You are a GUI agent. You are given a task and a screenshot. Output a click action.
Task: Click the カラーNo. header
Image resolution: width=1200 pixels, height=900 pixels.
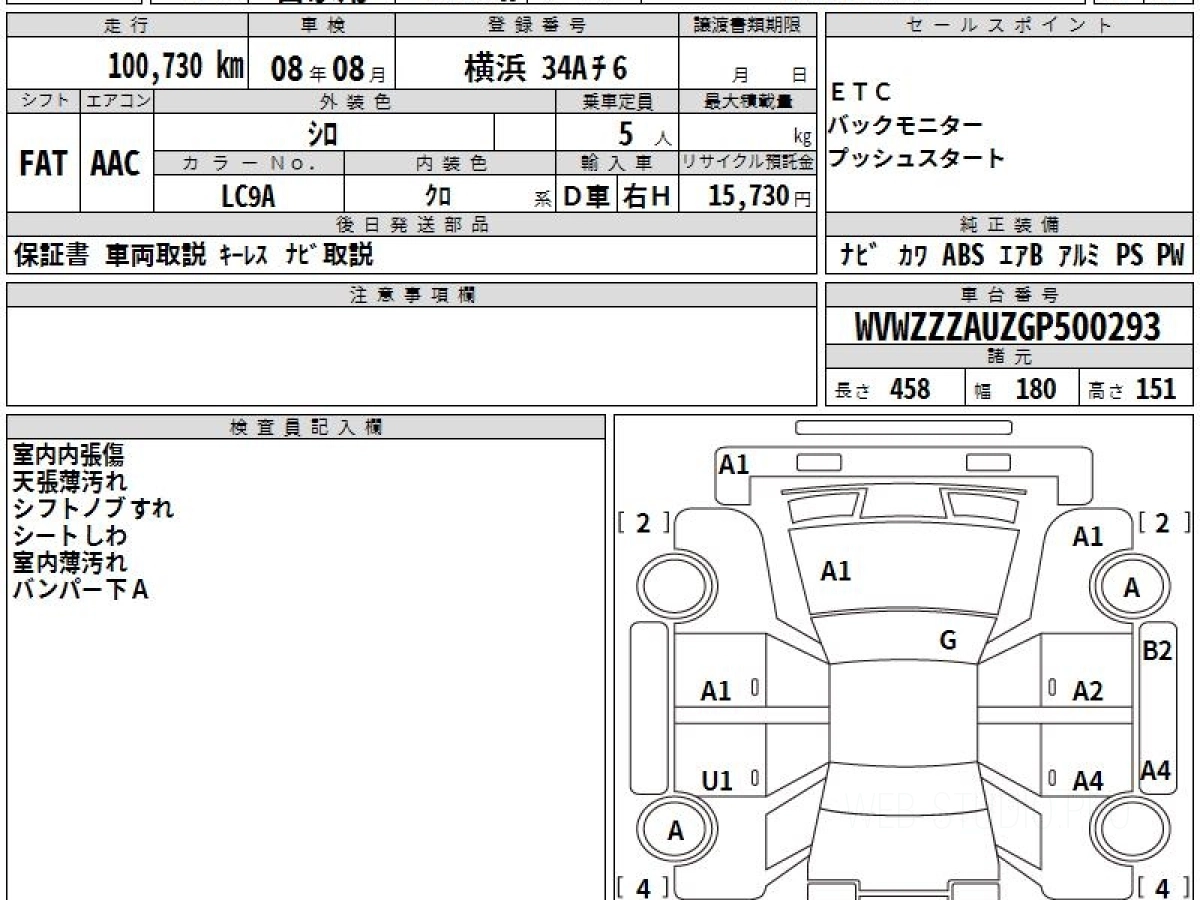249,163
